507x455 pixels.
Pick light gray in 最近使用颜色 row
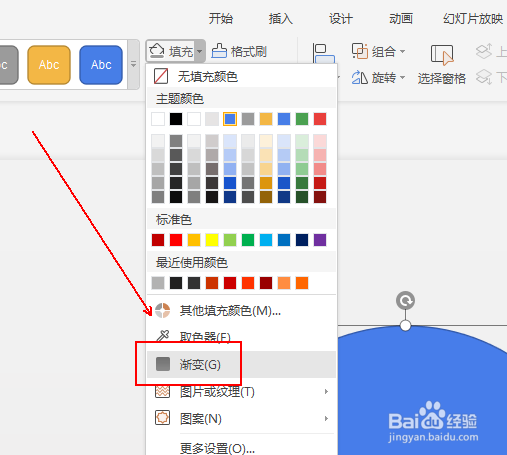pyautogui.click(x=158, y=283)
